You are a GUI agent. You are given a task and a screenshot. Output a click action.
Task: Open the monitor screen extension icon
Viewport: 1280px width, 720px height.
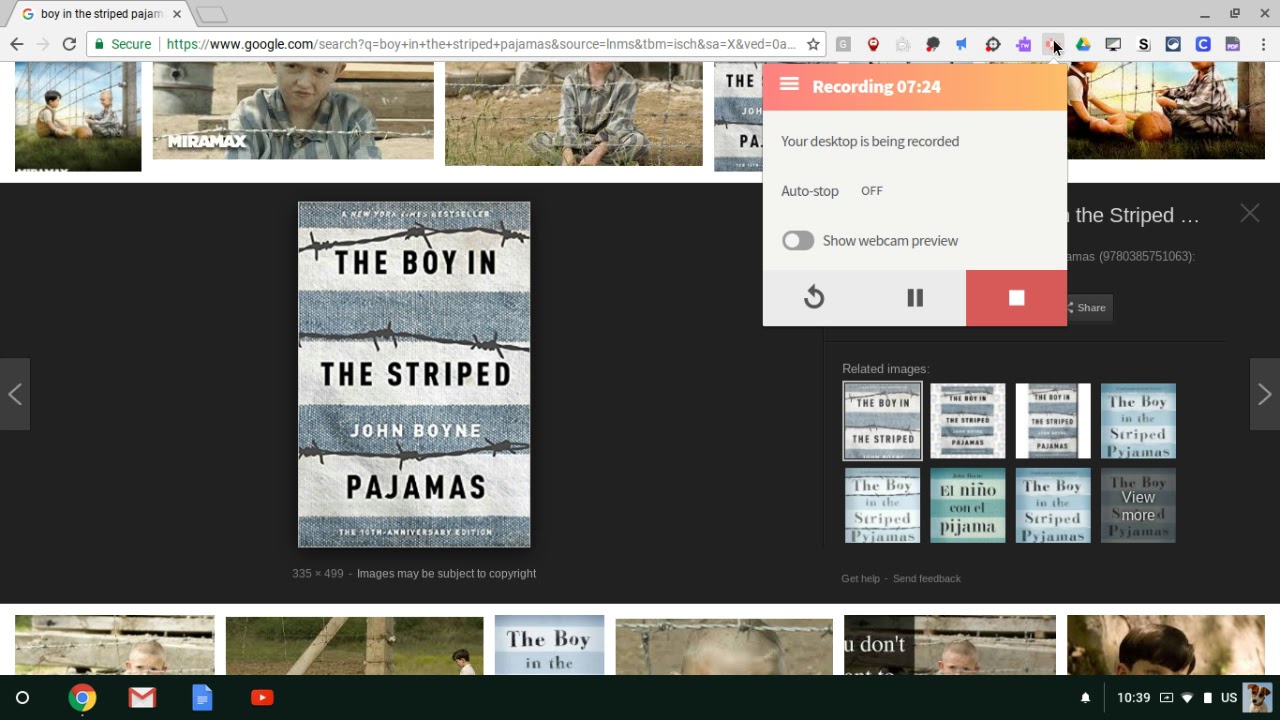[1113, 44]
